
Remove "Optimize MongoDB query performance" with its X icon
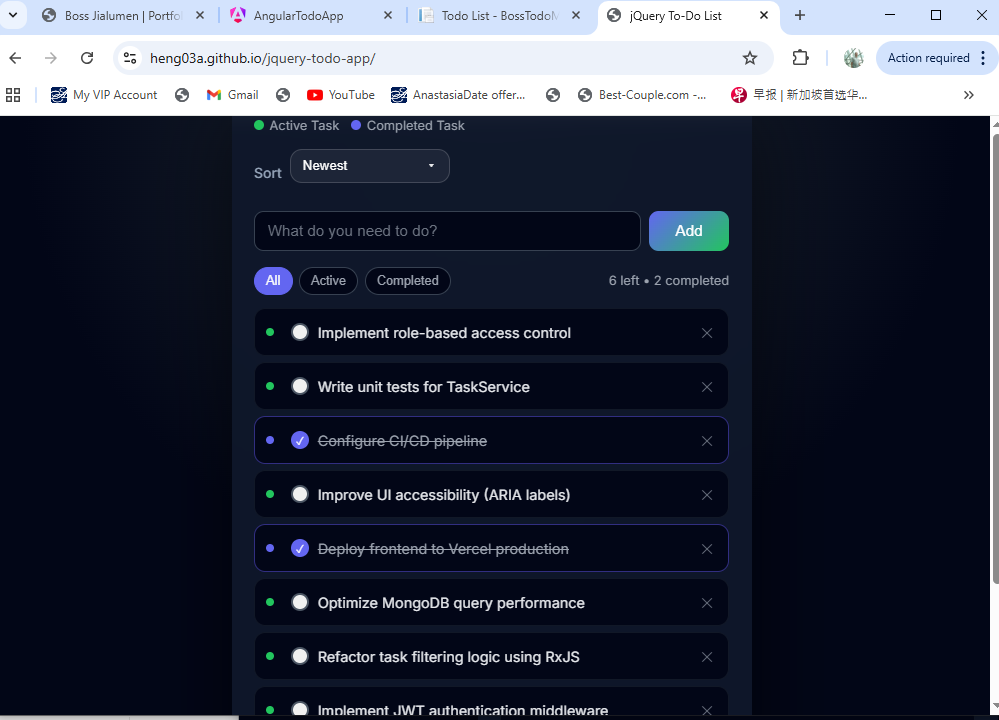point(707,602)
